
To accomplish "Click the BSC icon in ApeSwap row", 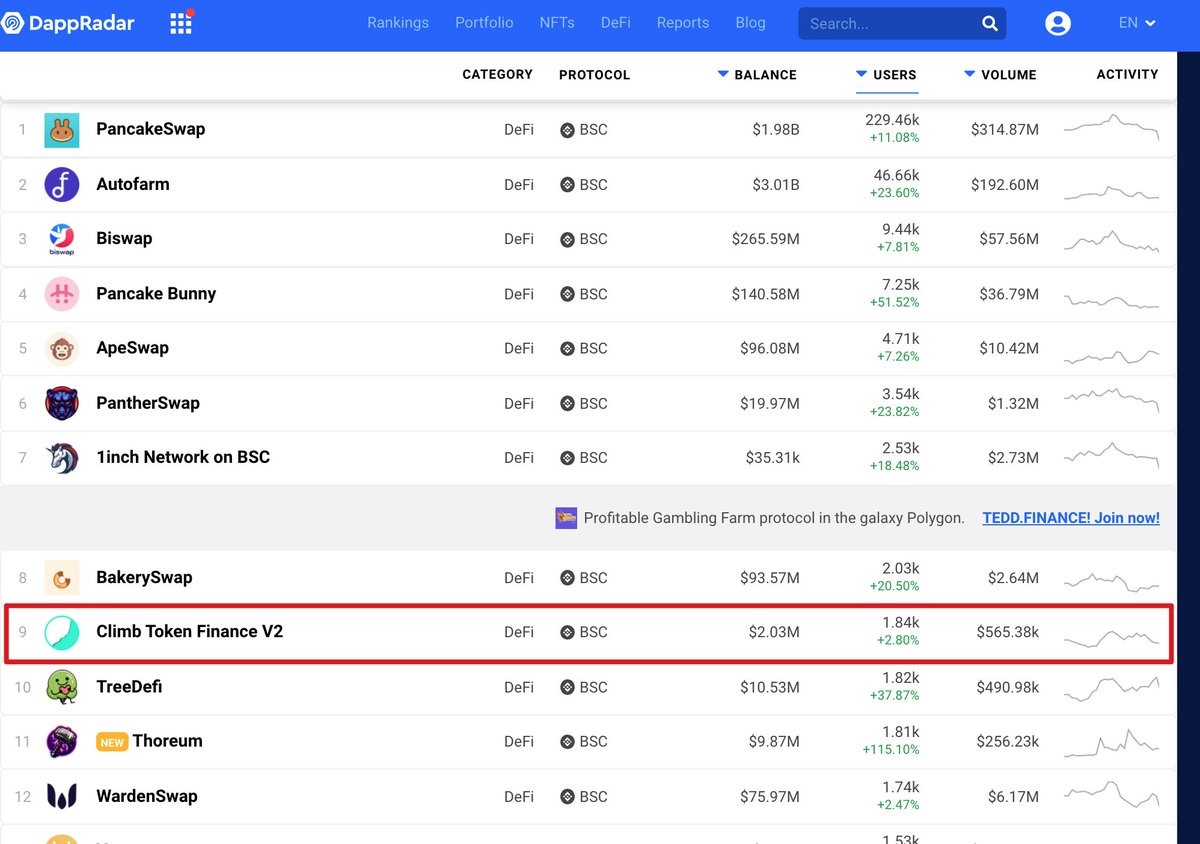I will click(x=567, y=349).
